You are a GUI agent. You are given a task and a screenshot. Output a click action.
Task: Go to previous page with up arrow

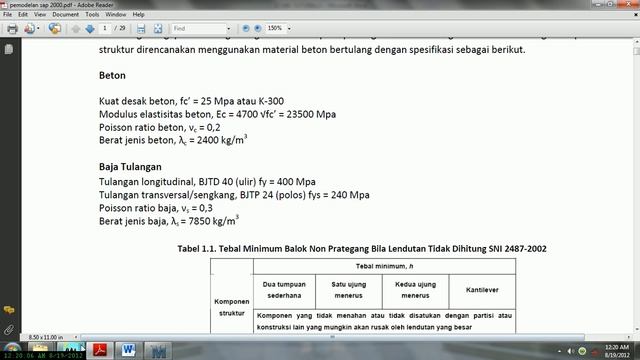[76, 29]
